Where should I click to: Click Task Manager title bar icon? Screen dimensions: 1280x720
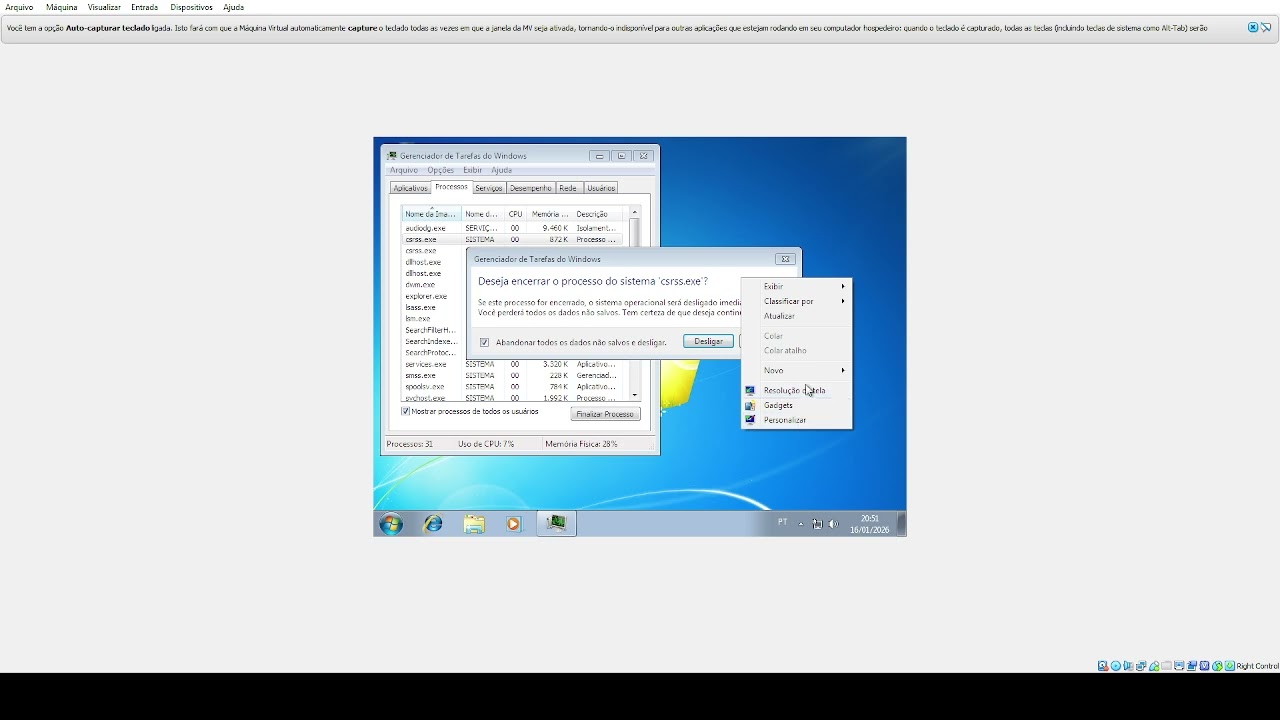(392, 155)
